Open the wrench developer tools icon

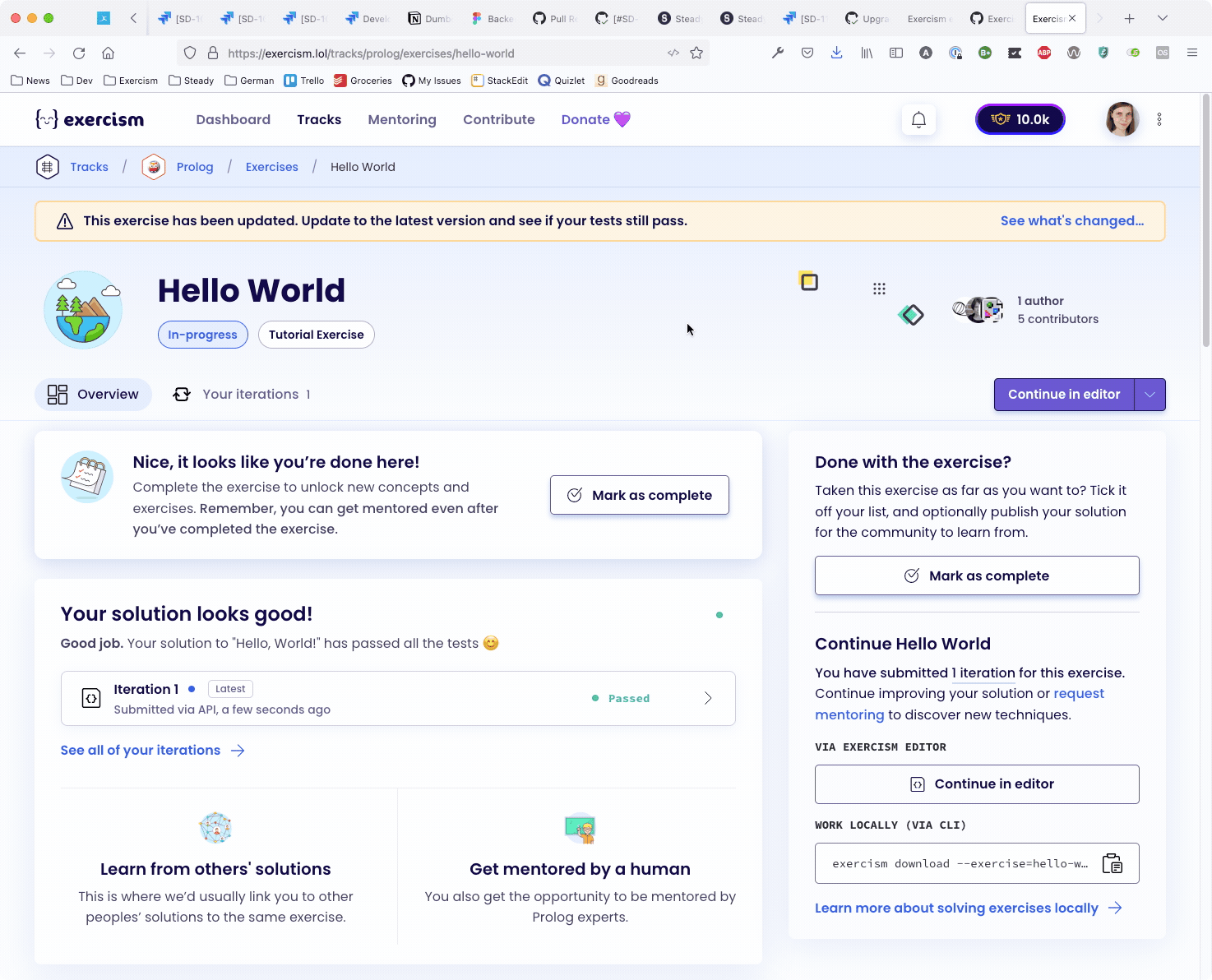[x=778, y=53]
